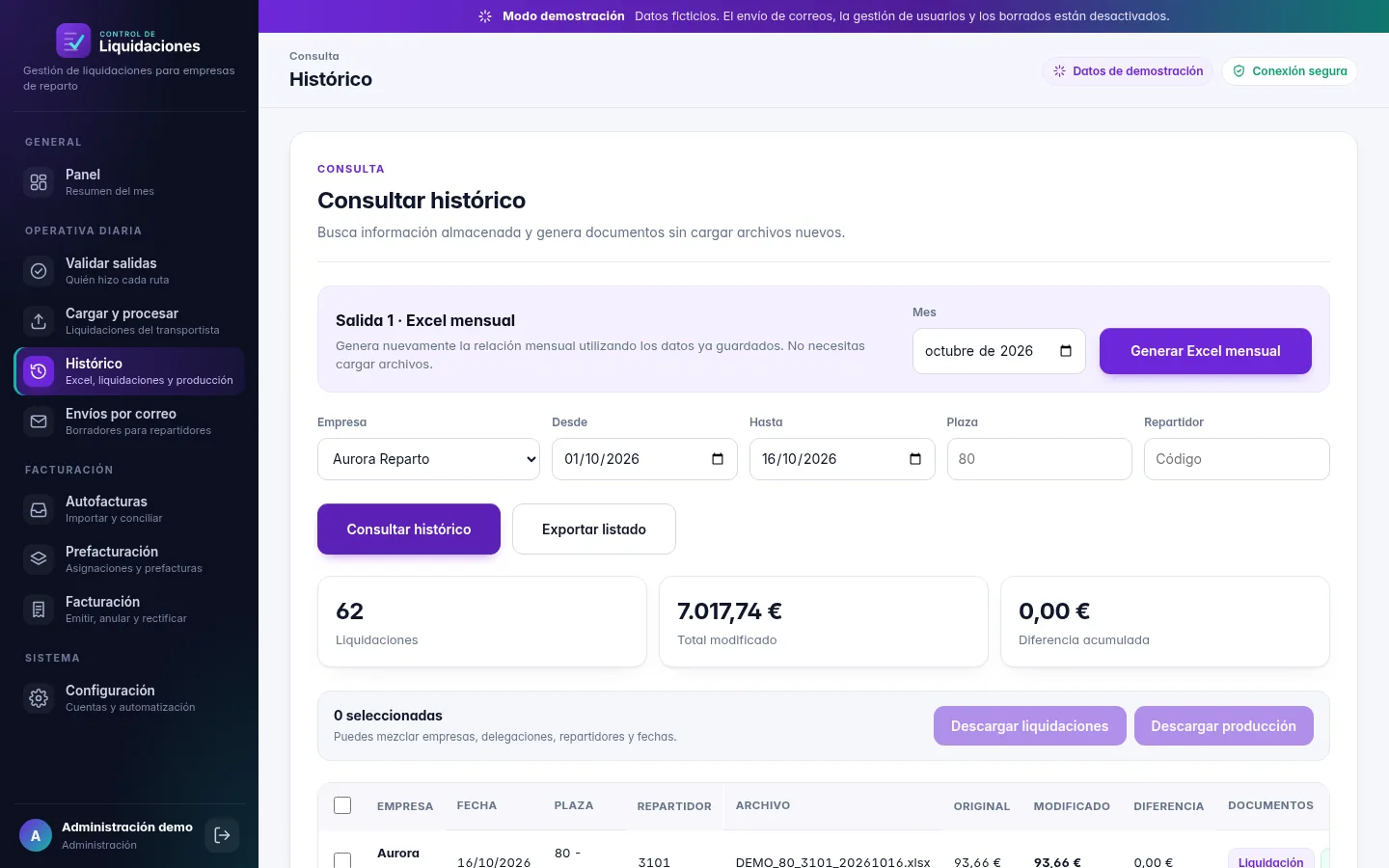1389x868 pixels.
Task: Click the 0,00 € Diferencia acumulada value
Action: 1054,611
